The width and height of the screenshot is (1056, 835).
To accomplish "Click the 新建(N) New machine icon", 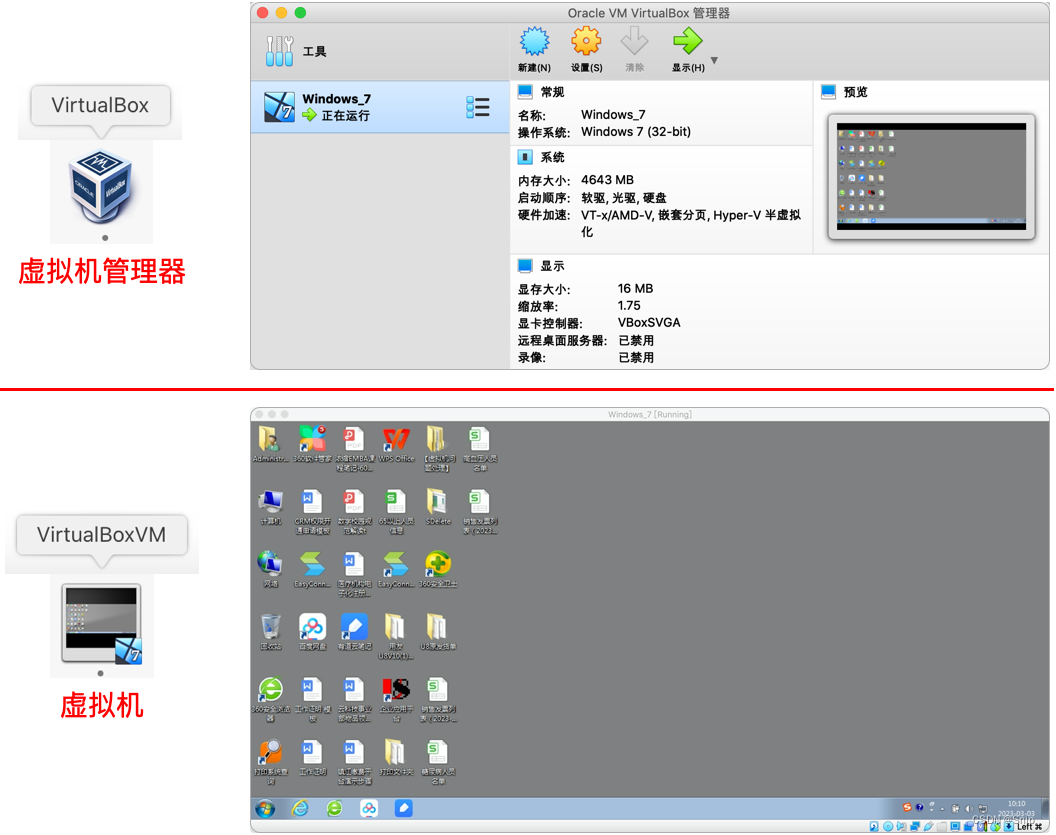I will pyautogui.click(x=534, y=42).
